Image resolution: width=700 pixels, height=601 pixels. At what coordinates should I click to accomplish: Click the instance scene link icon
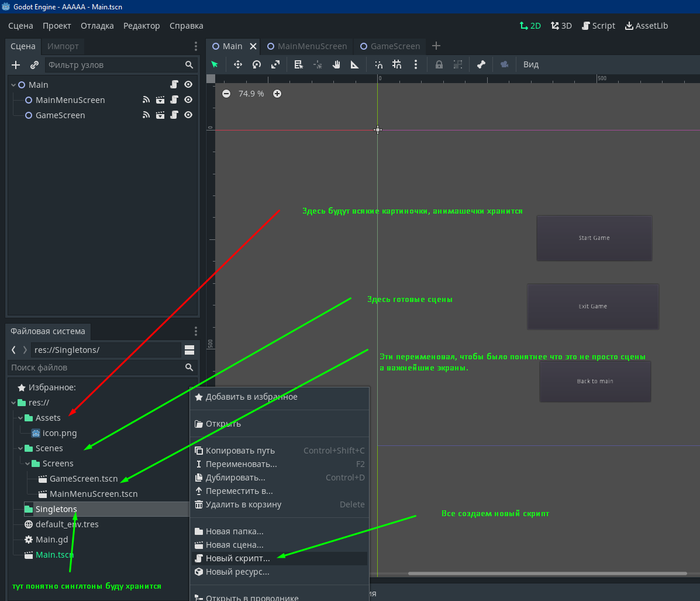pyautogui.click(x=34, y=65)
